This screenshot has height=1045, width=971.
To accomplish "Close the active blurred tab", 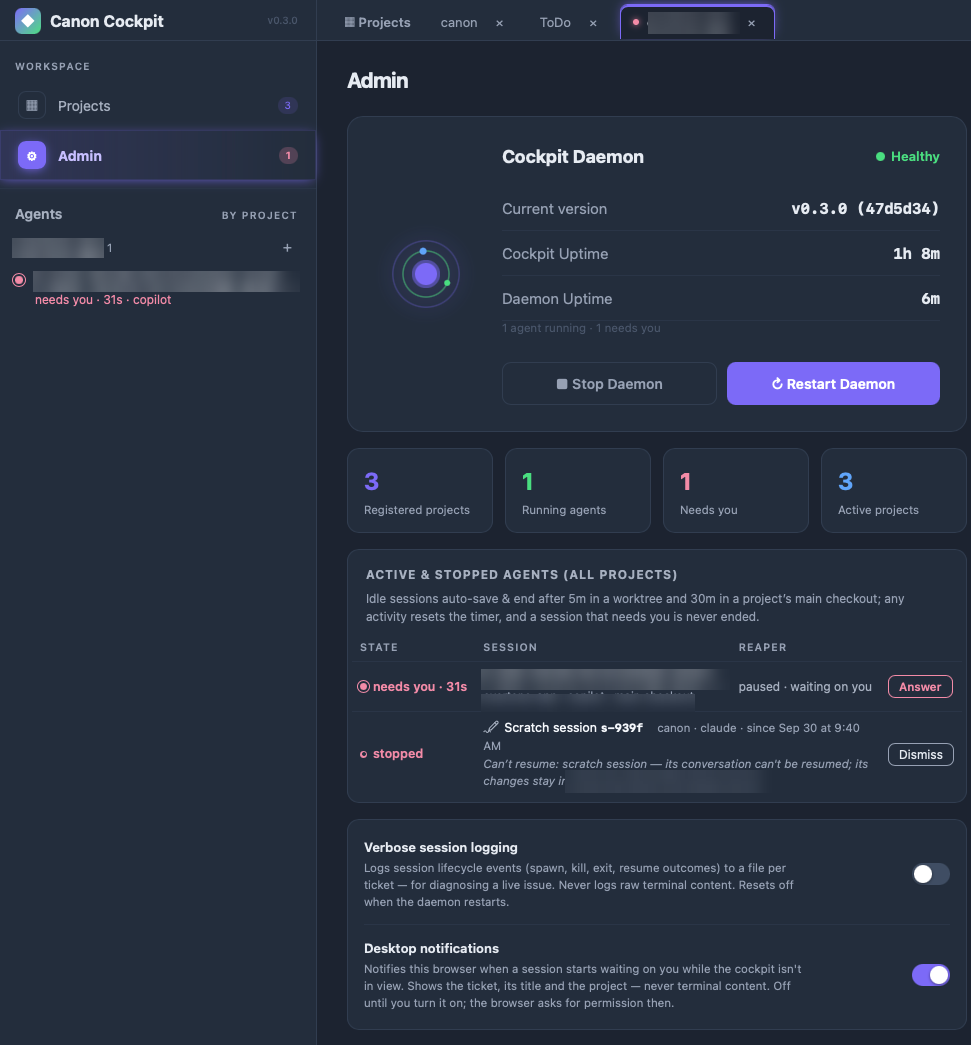I will pos(751,23).
